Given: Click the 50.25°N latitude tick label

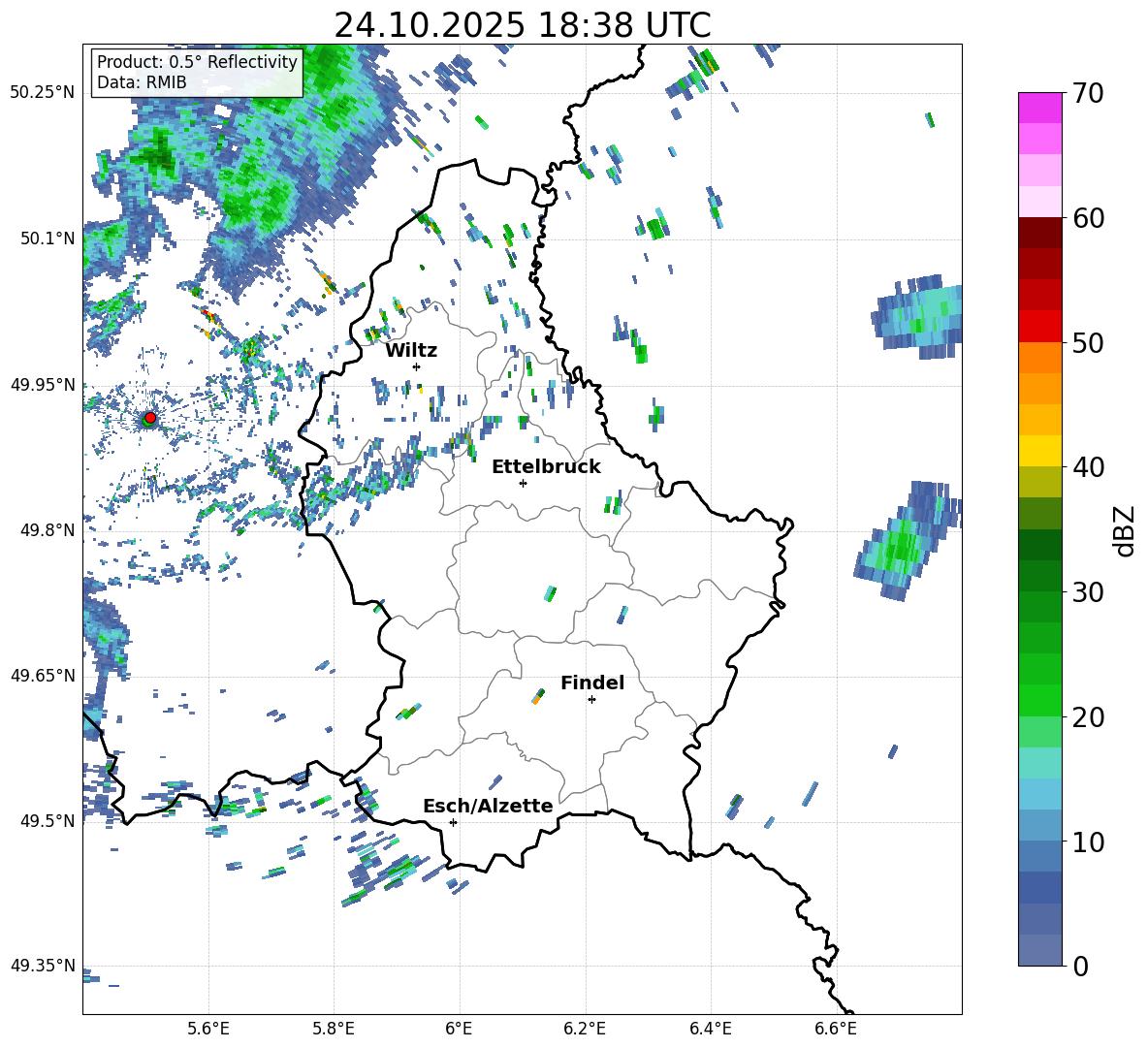Looking at the screenshot, I should [43, 93].
